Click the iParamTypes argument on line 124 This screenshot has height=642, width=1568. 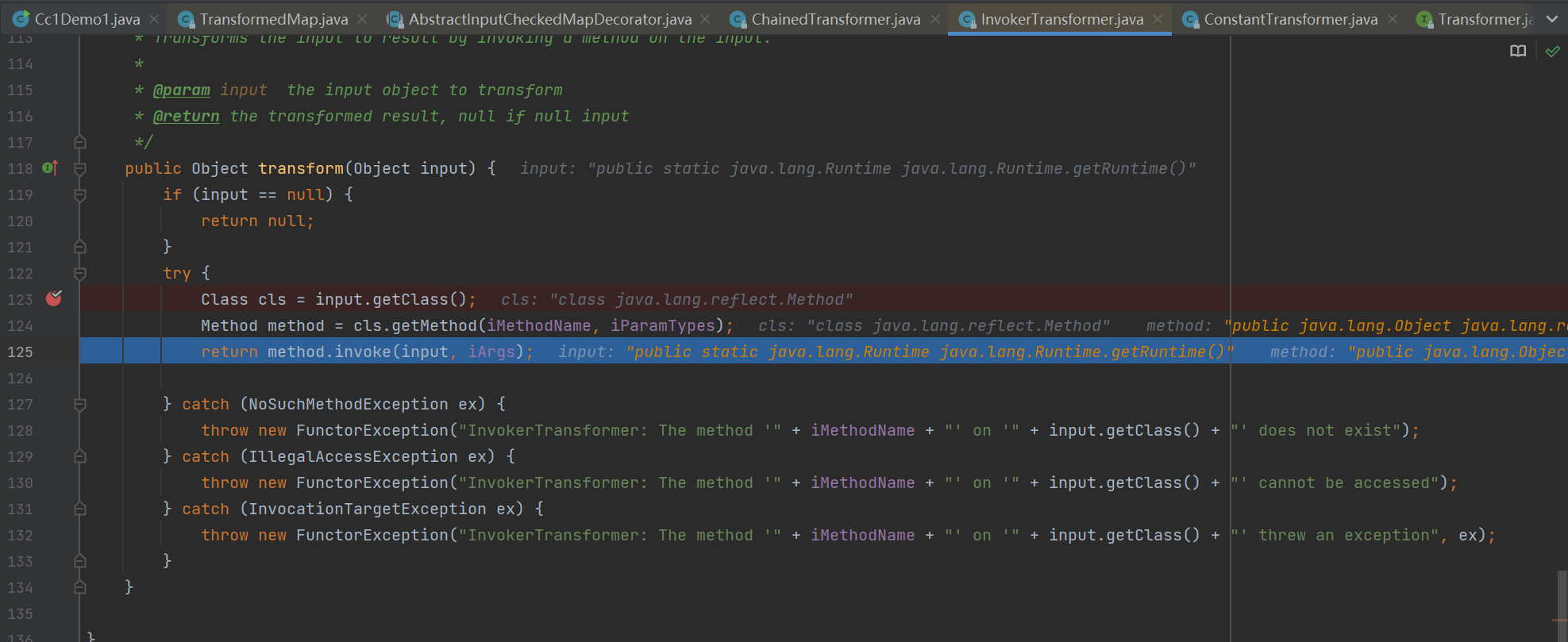click(663, 325)
